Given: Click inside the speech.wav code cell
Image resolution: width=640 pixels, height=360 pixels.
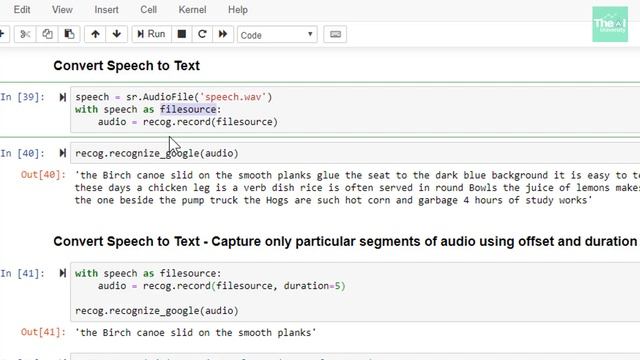Looking at the screenshot, I should (x=355, y=109).
